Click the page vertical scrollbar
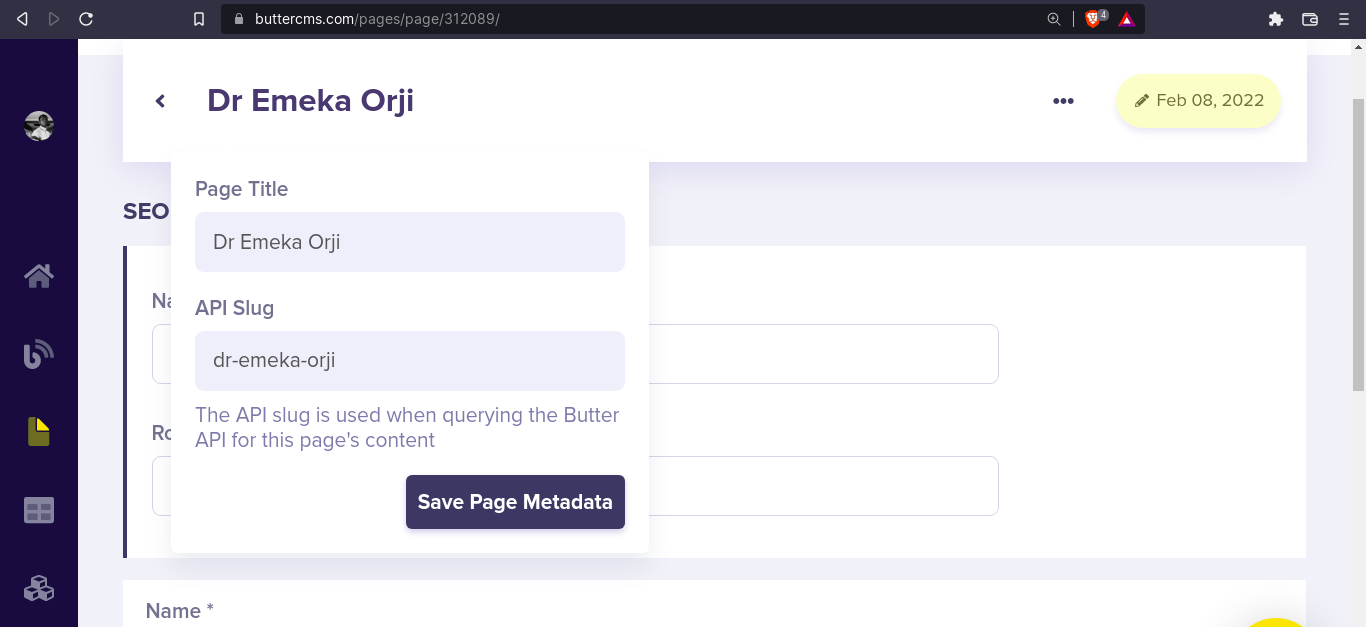 [x=1358, y=245]
